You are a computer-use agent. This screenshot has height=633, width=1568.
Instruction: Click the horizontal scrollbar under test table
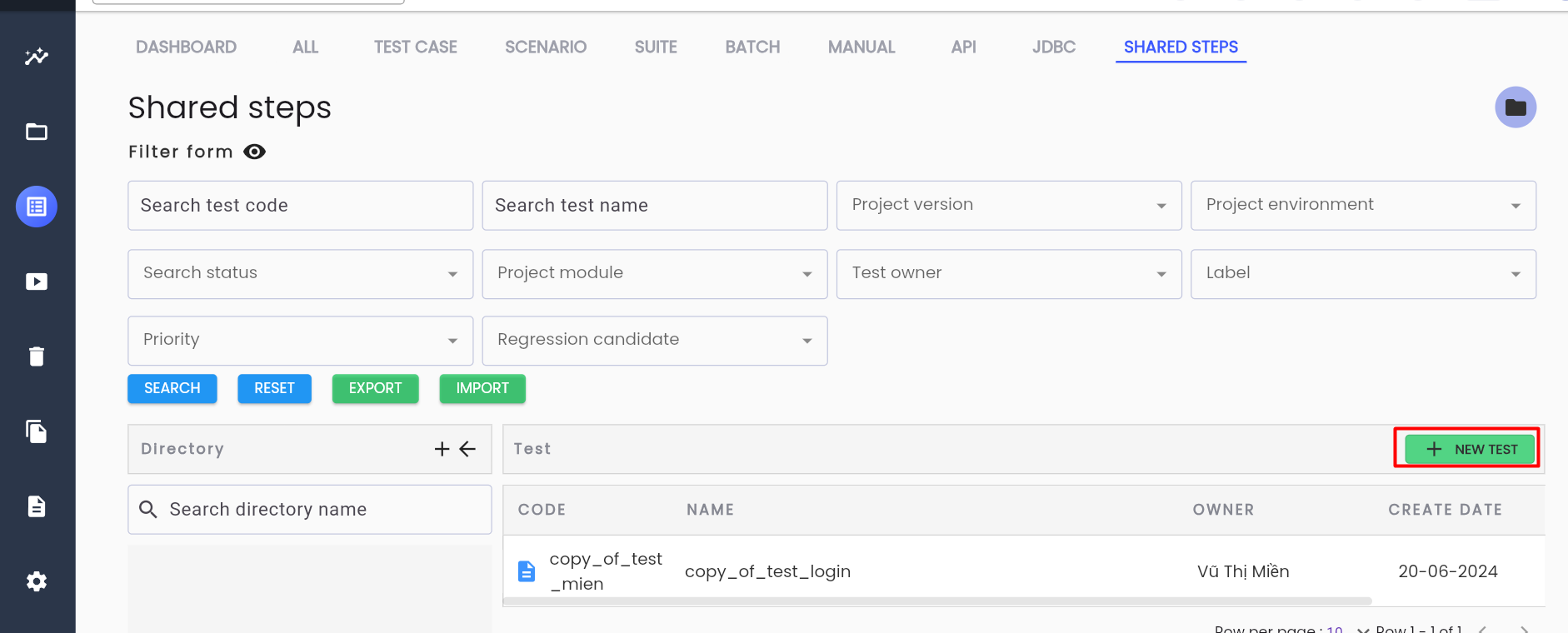[x=937, y=601]
